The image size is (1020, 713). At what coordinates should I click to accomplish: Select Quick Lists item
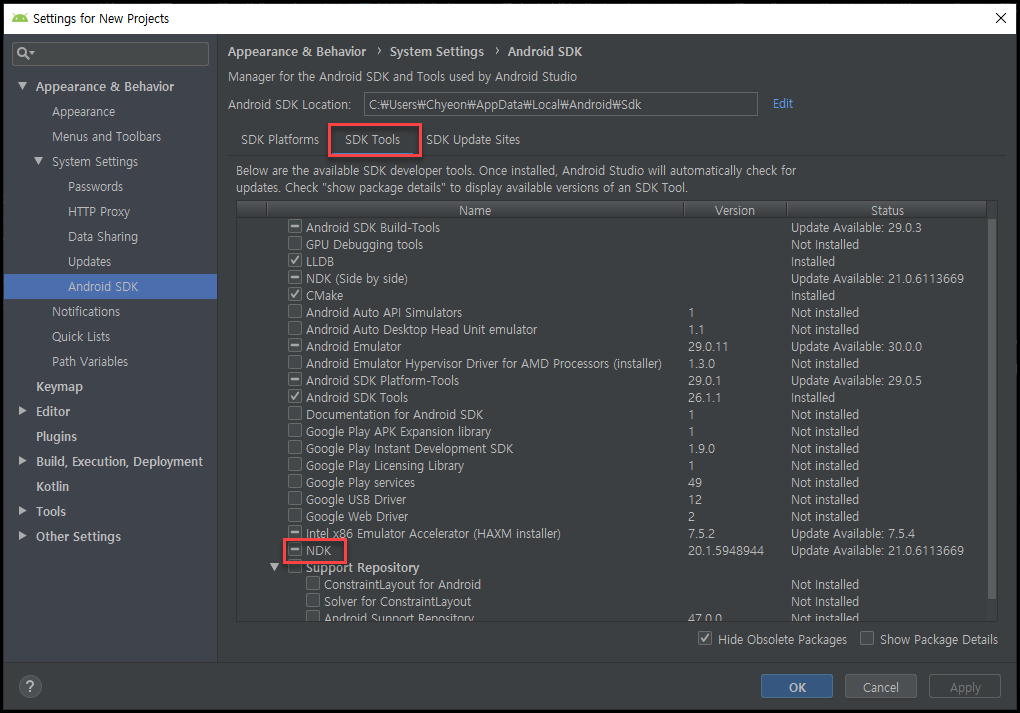[81, 336]
